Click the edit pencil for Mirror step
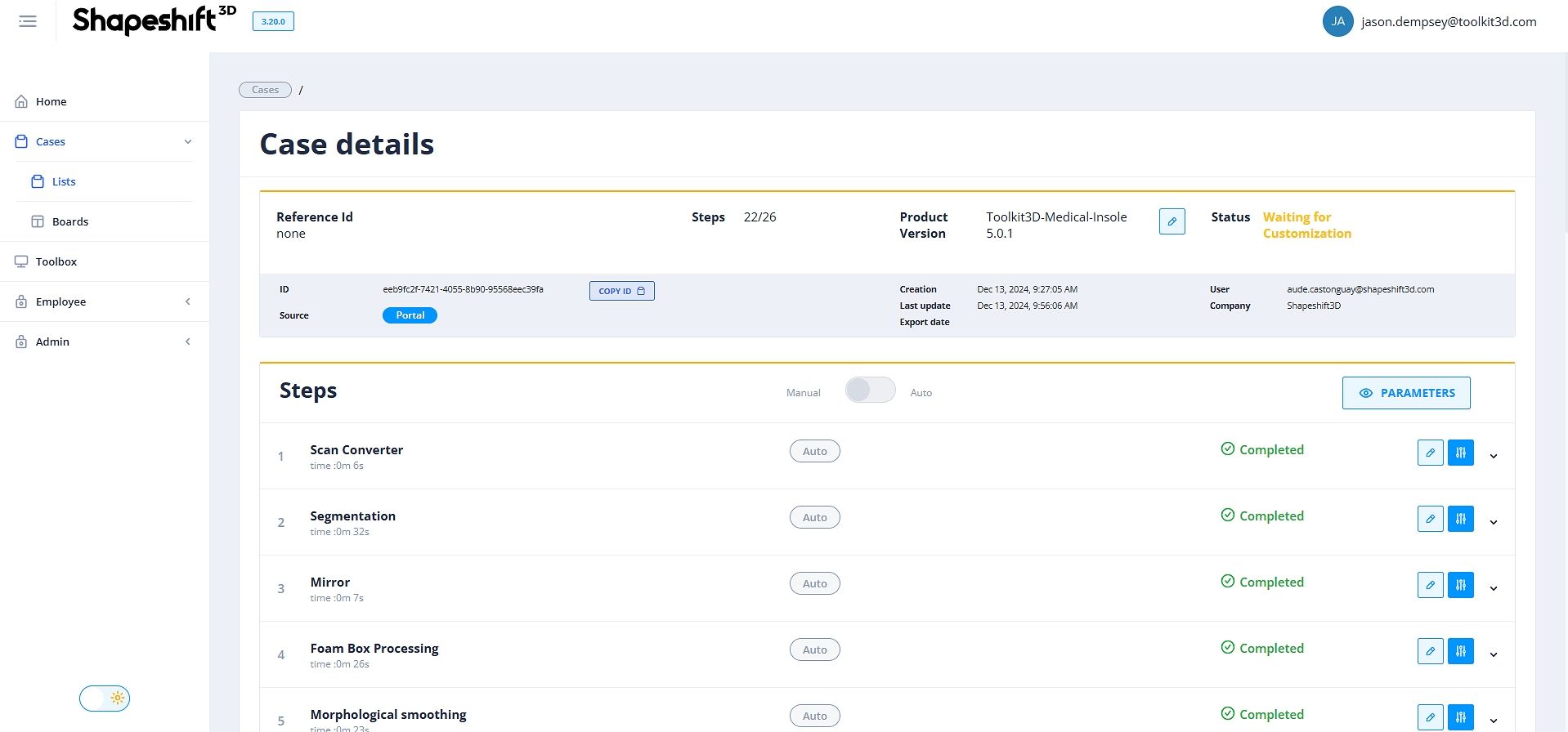The image size is (1568, 732). pos(1430,585)
